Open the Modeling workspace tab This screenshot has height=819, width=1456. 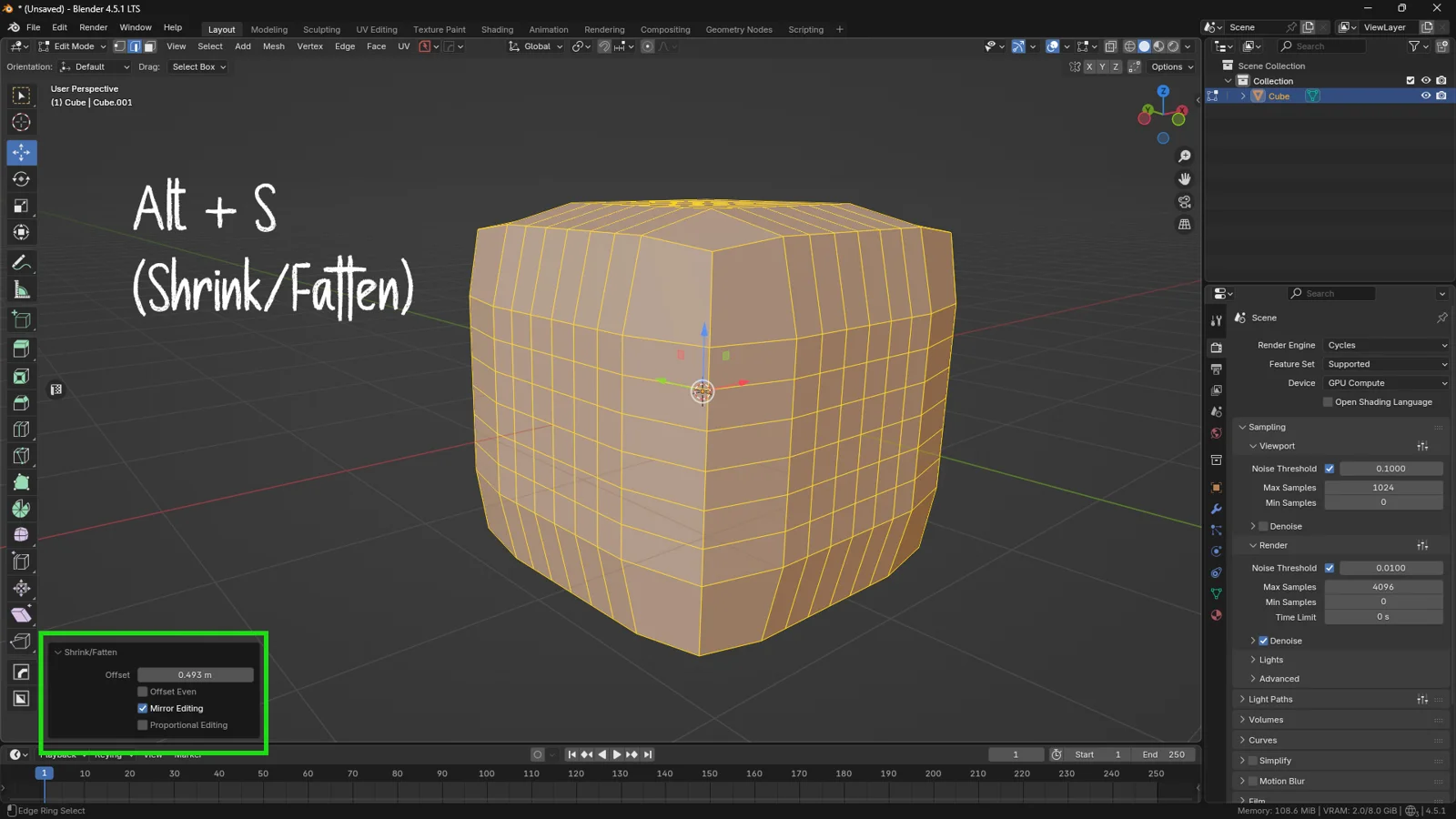point(268,29)
